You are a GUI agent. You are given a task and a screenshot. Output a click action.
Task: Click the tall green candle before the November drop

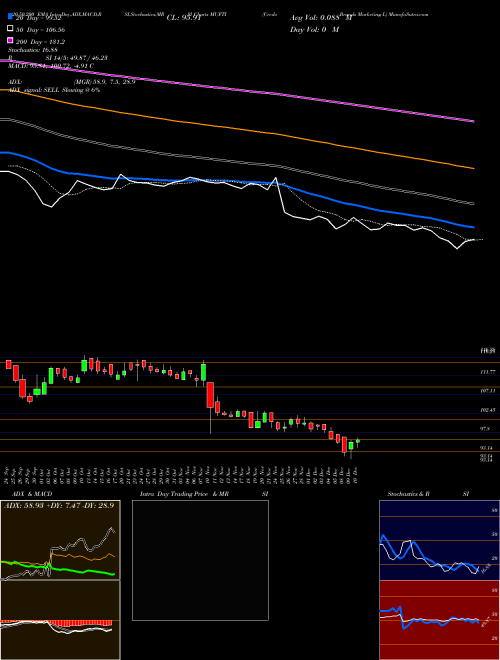point(204,373)
